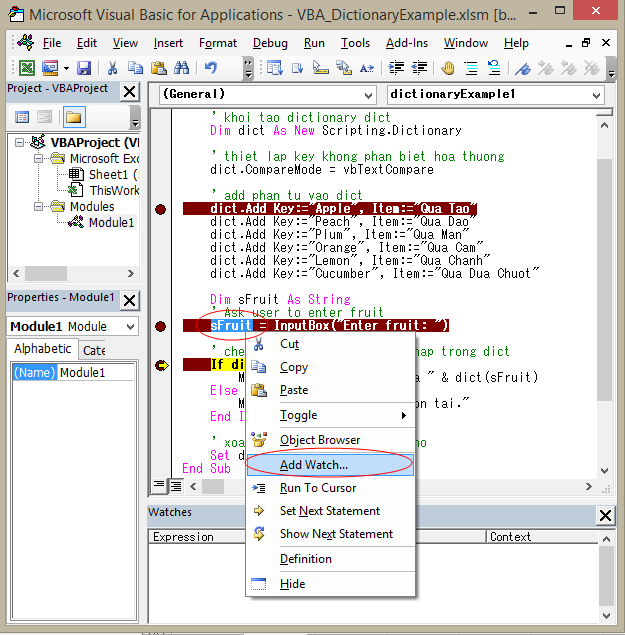Image resolution: width=625 pixels, height=635 pixels.
Task: Choose Add Watch... from context menu
Action: [x=330, y=465]
